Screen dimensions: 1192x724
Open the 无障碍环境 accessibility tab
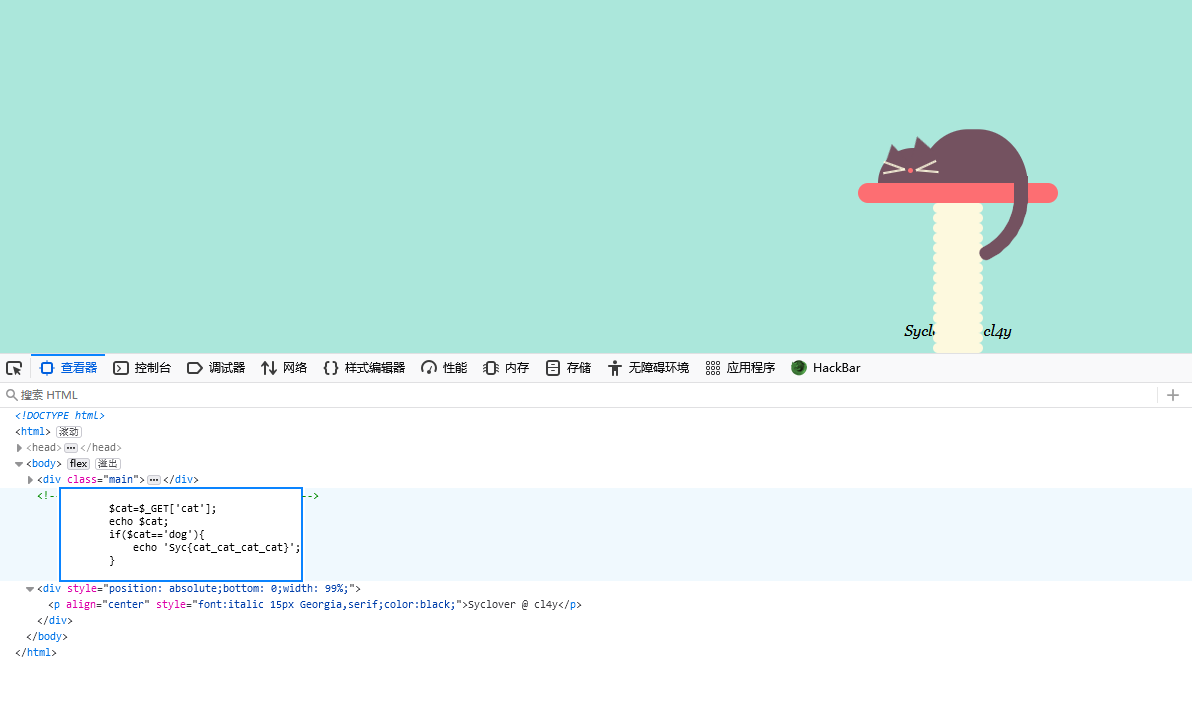click(648, 368)
